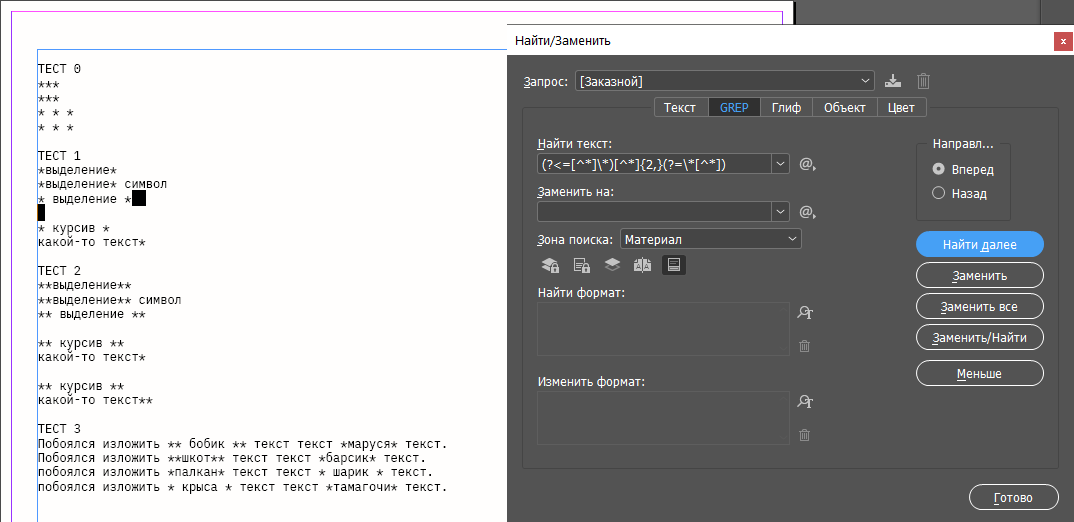Viewport: 1074px width, 522px height.
Task: Click inside the Заменить на input field
Action: pyautogui.click(x=654, y=212)
